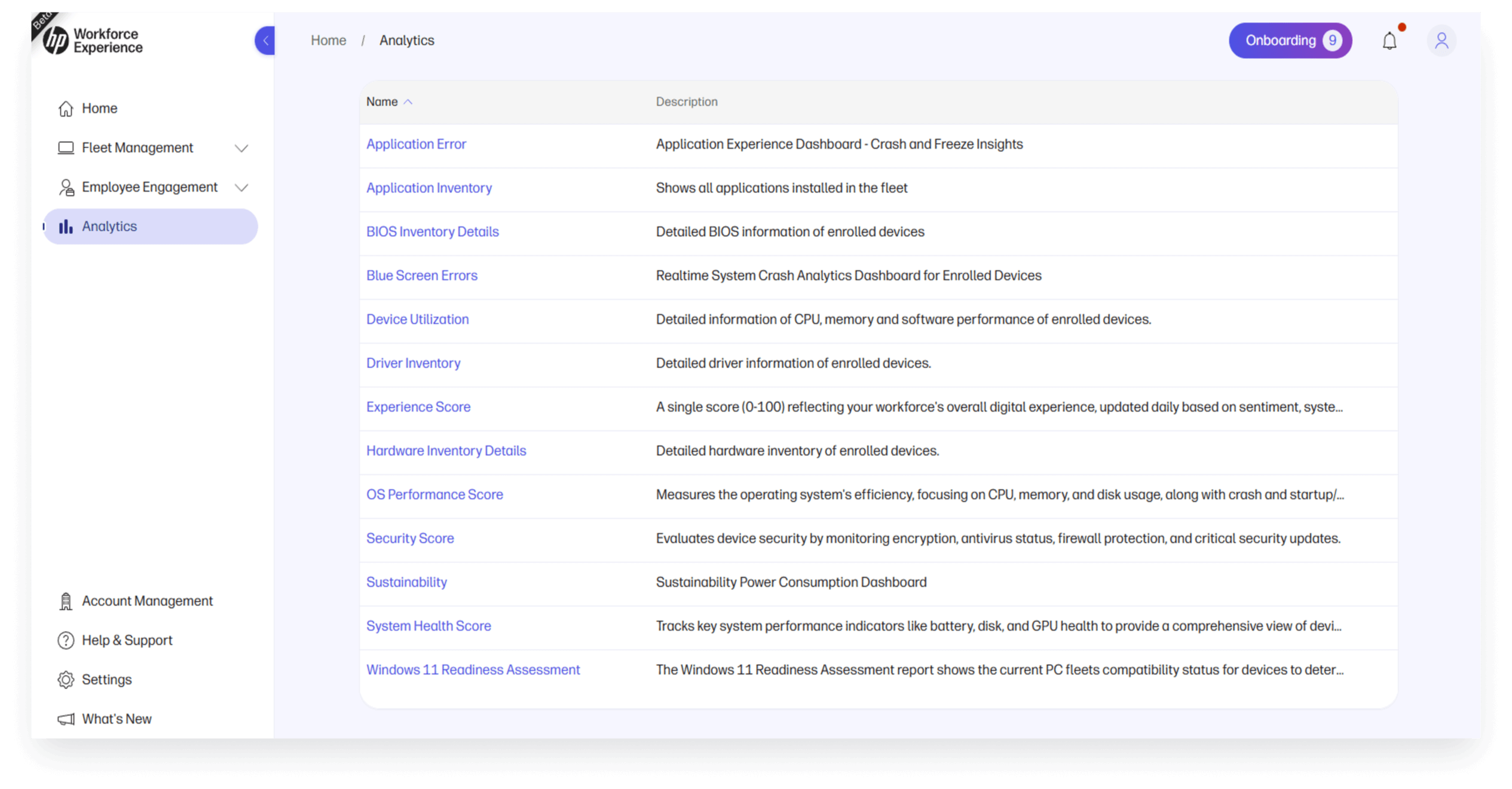1512x789 pixels.
Task: Open Windows 11 Readiness Assessment report
Action: (x=473, y=670)
